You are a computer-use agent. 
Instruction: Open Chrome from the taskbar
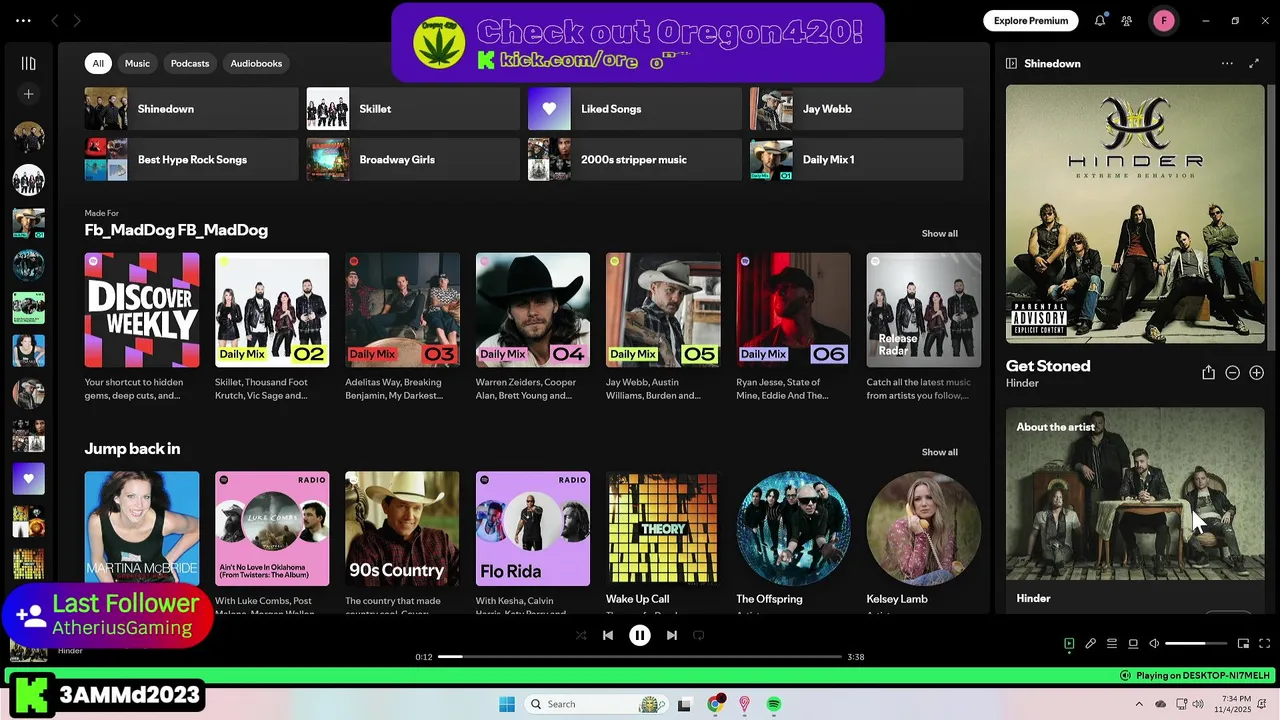[715, 704]
